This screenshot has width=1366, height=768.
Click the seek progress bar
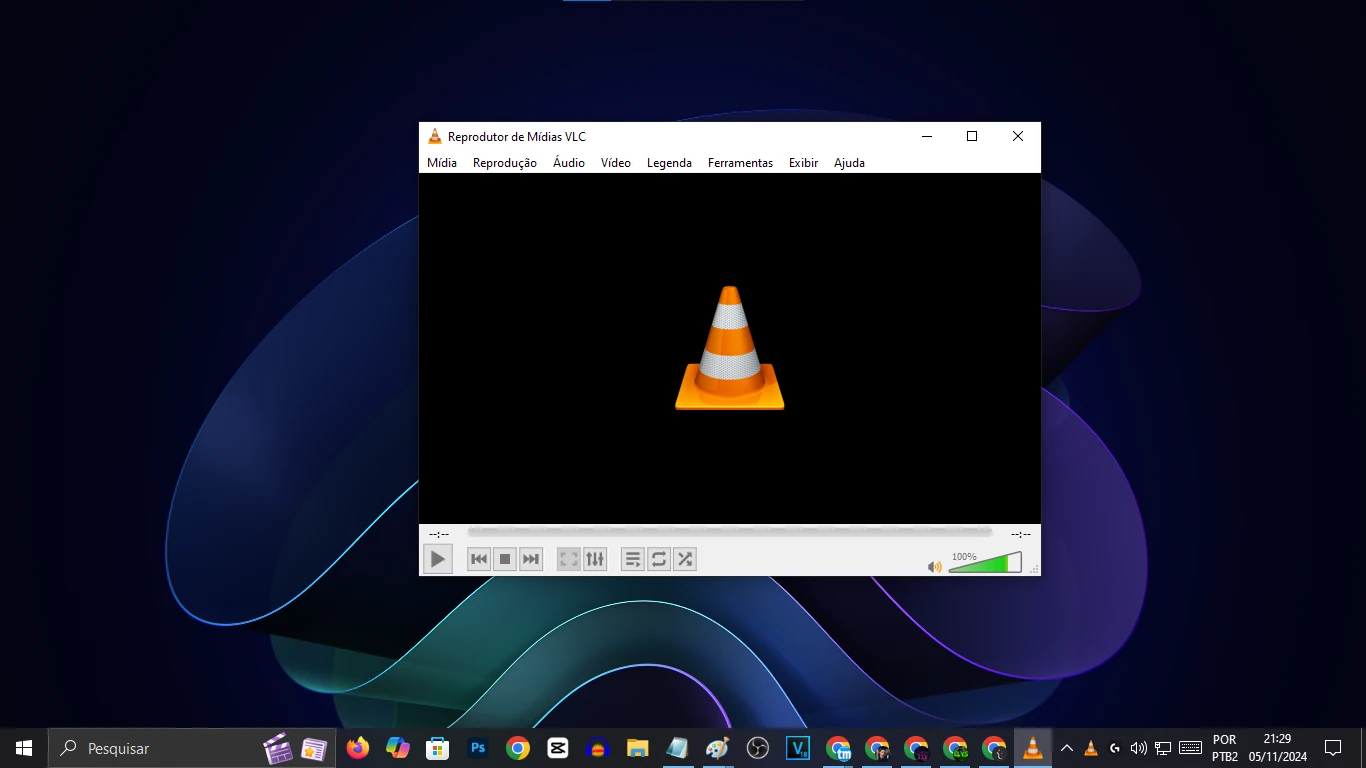[x=729, y=532]
